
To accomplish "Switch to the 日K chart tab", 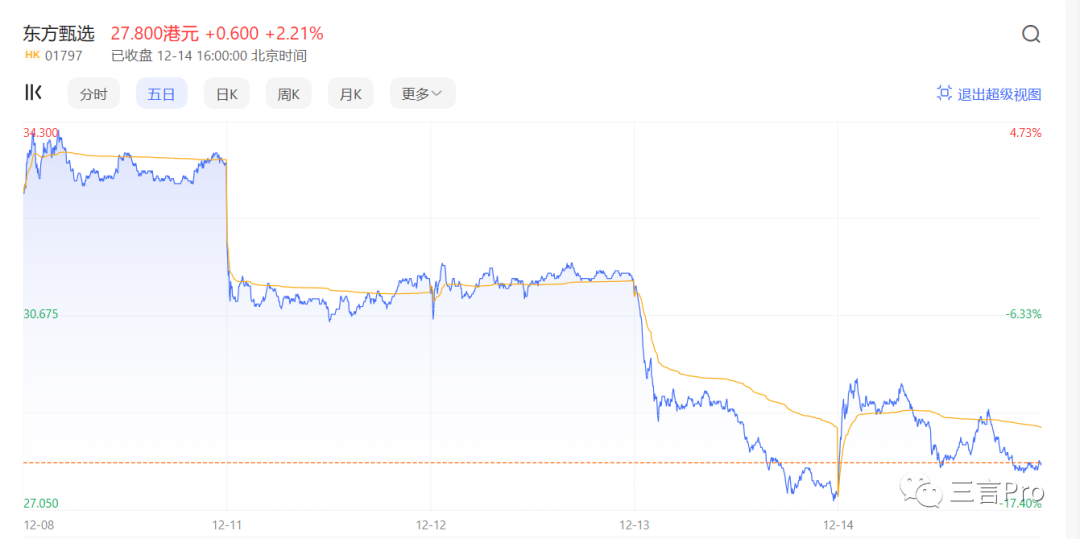I will [x=227, y=94].
